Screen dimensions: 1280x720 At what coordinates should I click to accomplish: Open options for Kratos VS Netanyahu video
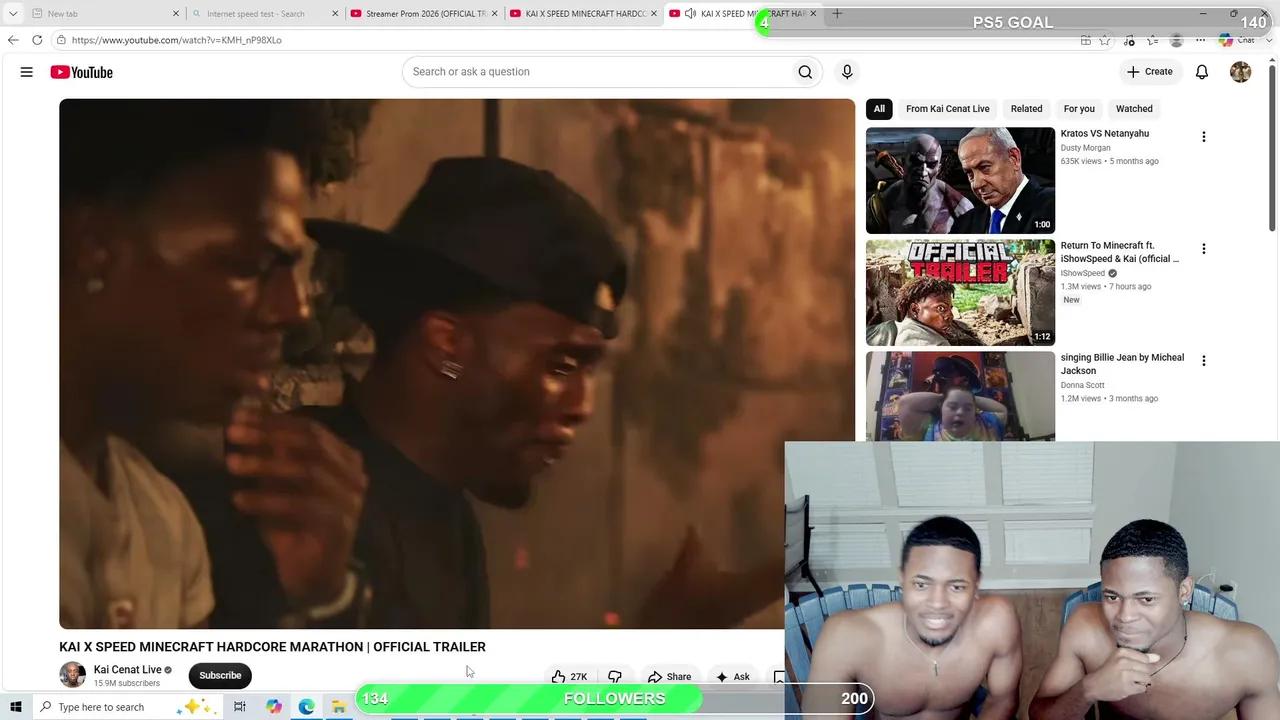(x=1203, y=137)
